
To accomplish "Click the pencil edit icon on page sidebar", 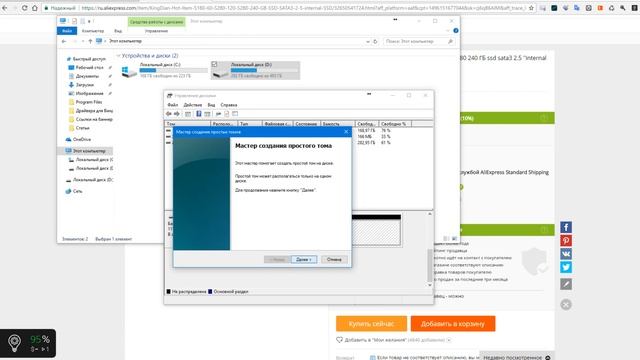I will pos(566,284).
